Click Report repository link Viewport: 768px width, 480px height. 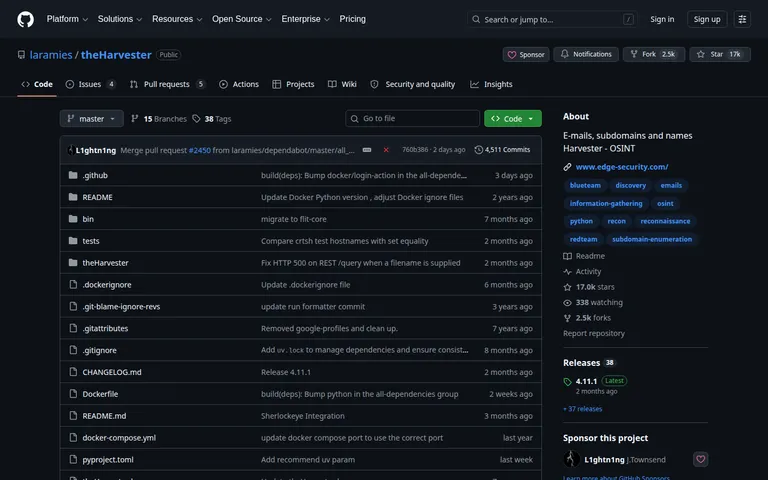coord(594,334)
